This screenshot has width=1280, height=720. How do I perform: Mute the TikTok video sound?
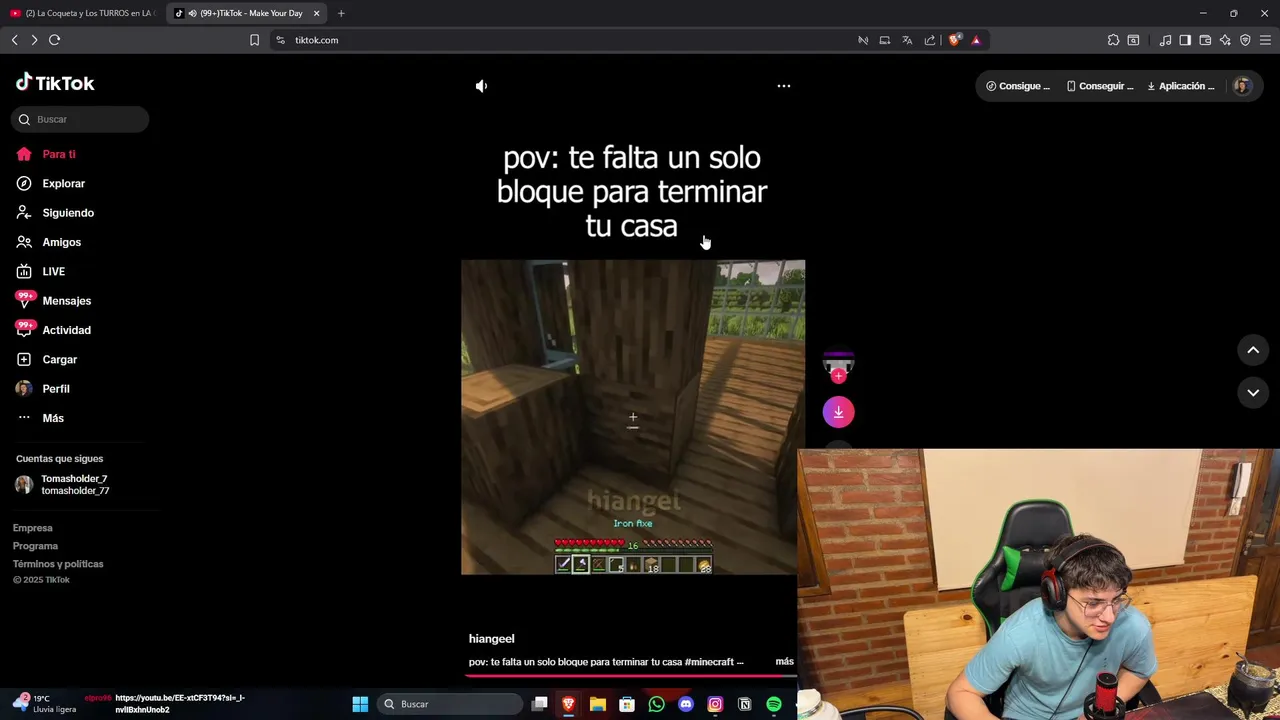[x=481, y=86]
